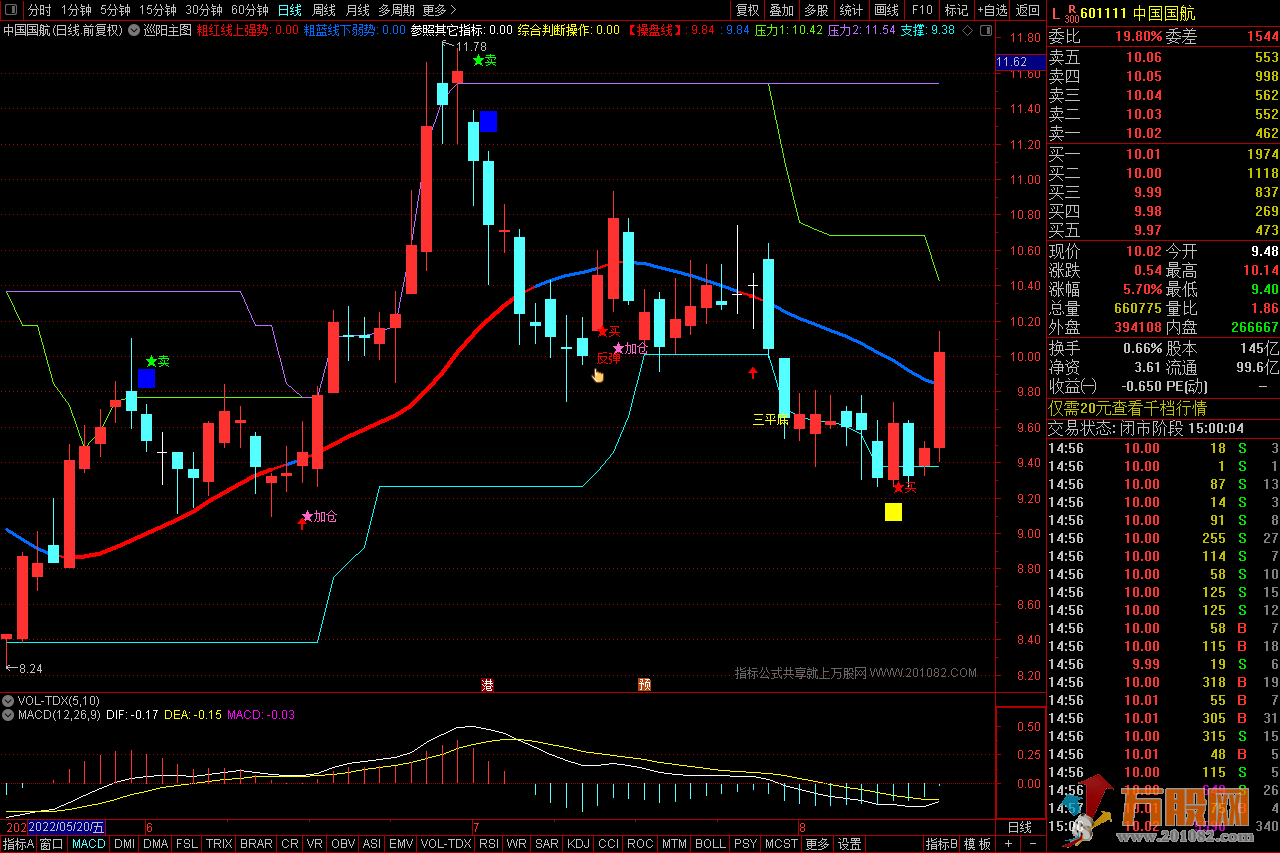
Task: Click the 统计 statistics button
Action: (x=851, y=10)
